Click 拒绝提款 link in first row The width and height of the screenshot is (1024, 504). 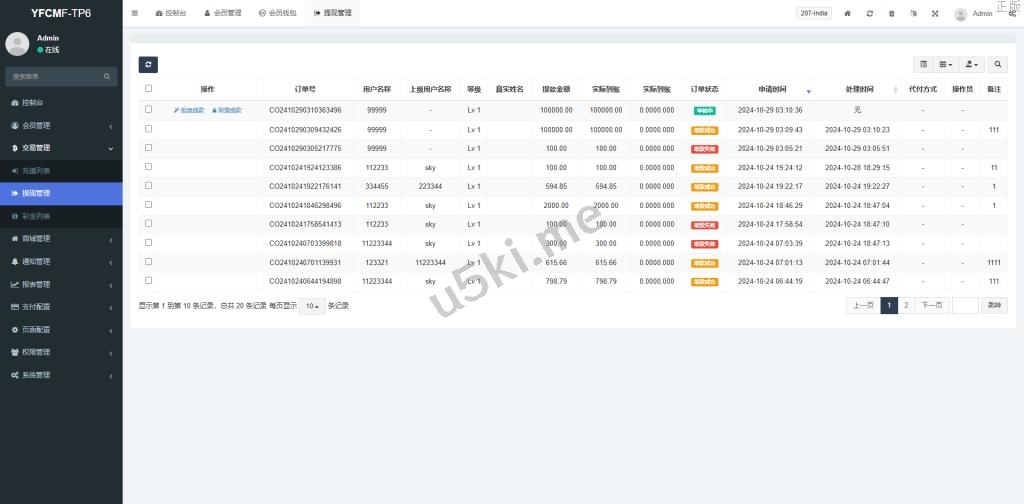[x=189, y=110]
